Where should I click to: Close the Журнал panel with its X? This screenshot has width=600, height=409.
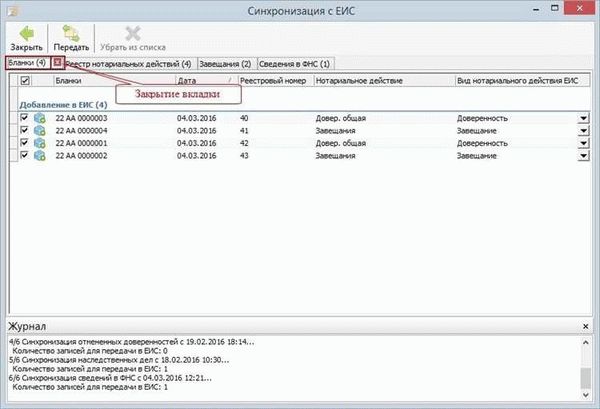[x=585, y=326]
